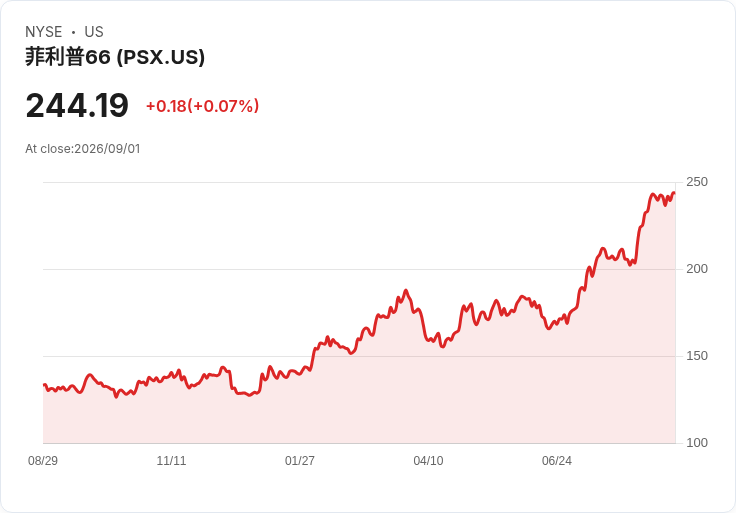
Task: Click the 01/27 date axis label
Action: pos(299,460)
